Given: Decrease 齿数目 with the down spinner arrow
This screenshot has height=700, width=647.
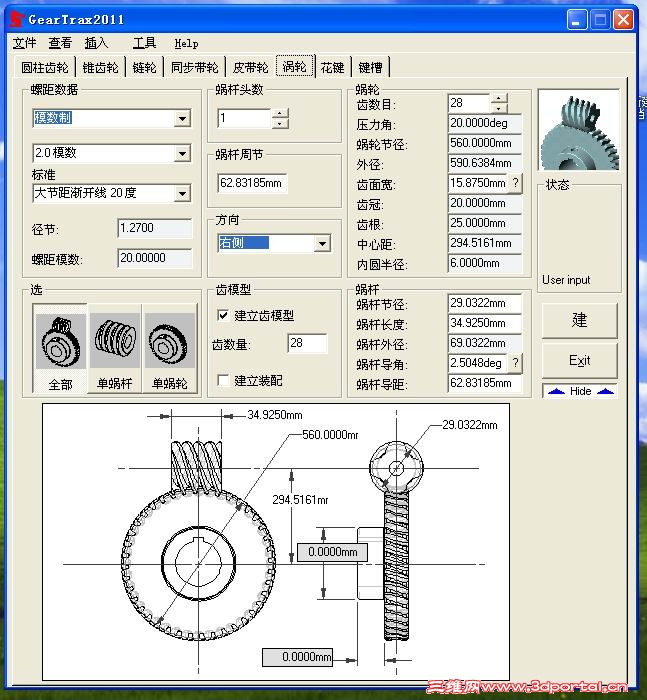Looking at the screenshot, I should click(x=499, y=108).
